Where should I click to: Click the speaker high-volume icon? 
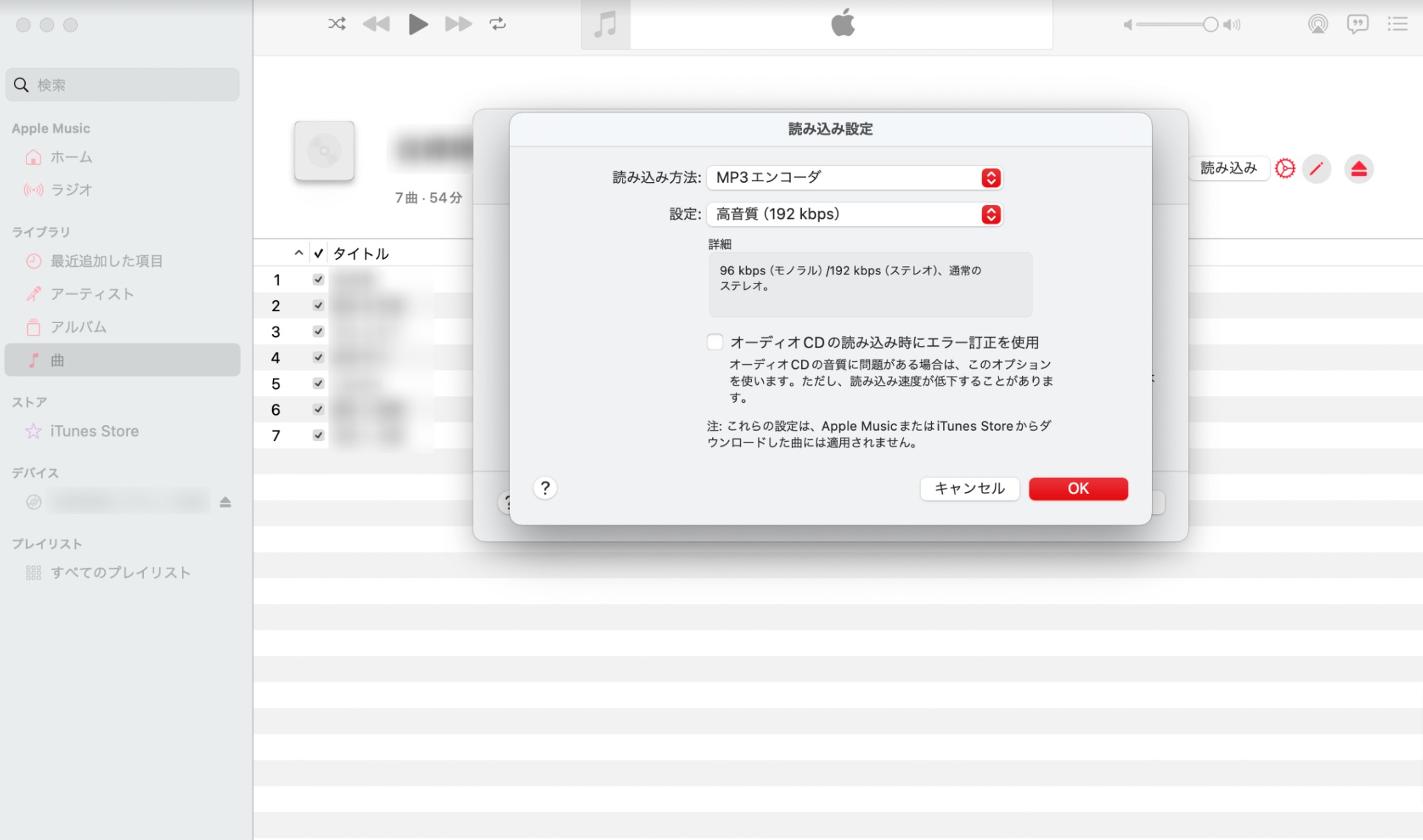[x=1232, y=25]
